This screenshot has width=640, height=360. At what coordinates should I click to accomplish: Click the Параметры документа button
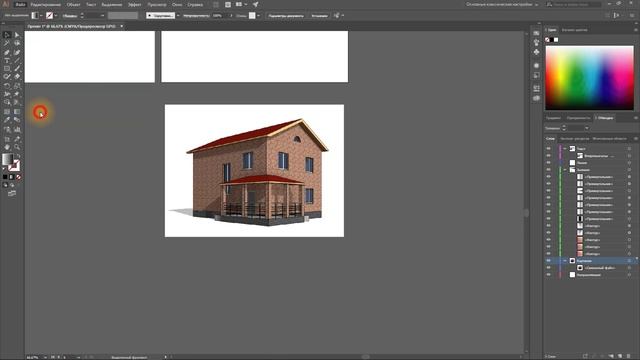click(286, 16)
